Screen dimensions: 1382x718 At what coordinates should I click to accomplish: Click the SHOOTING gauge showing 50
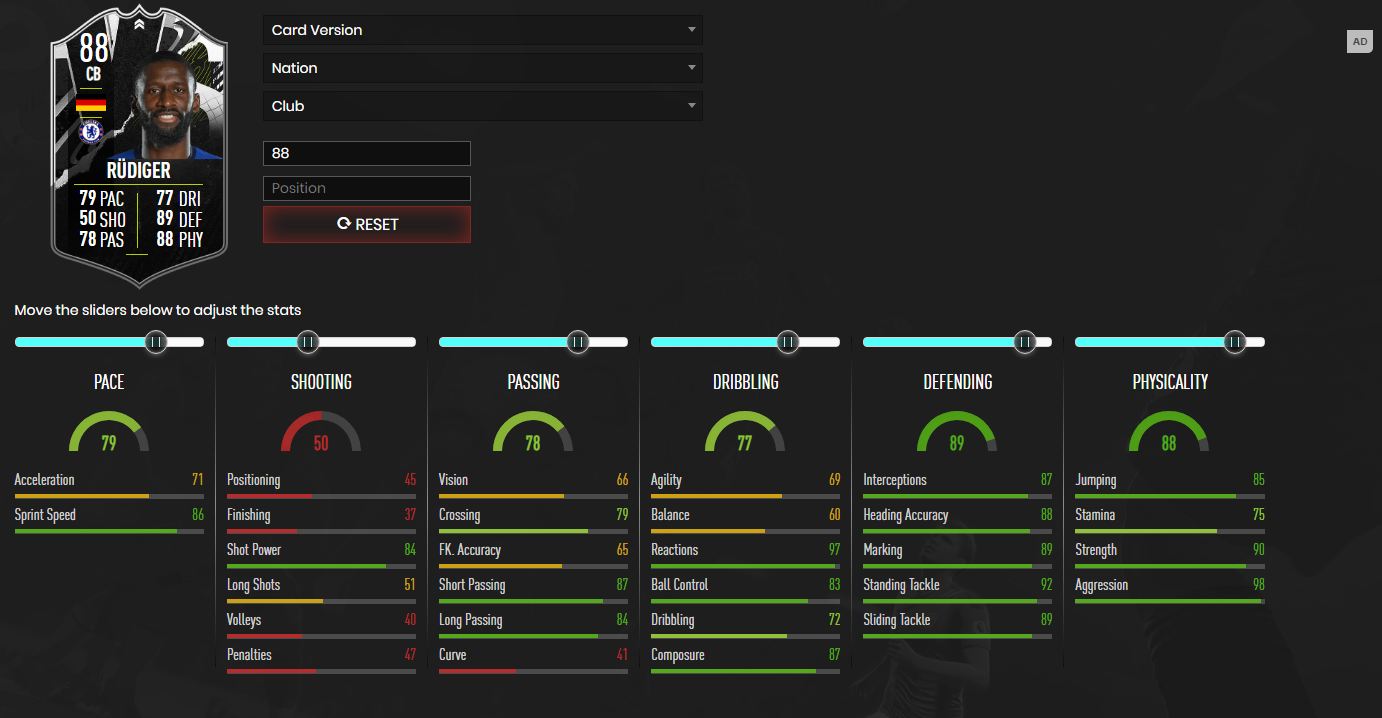[321, 432]
